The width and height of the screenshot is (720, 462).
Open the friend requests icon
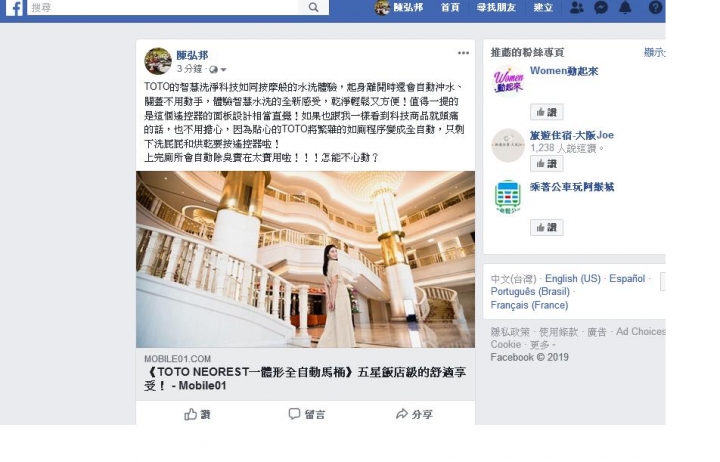point(577,7)
